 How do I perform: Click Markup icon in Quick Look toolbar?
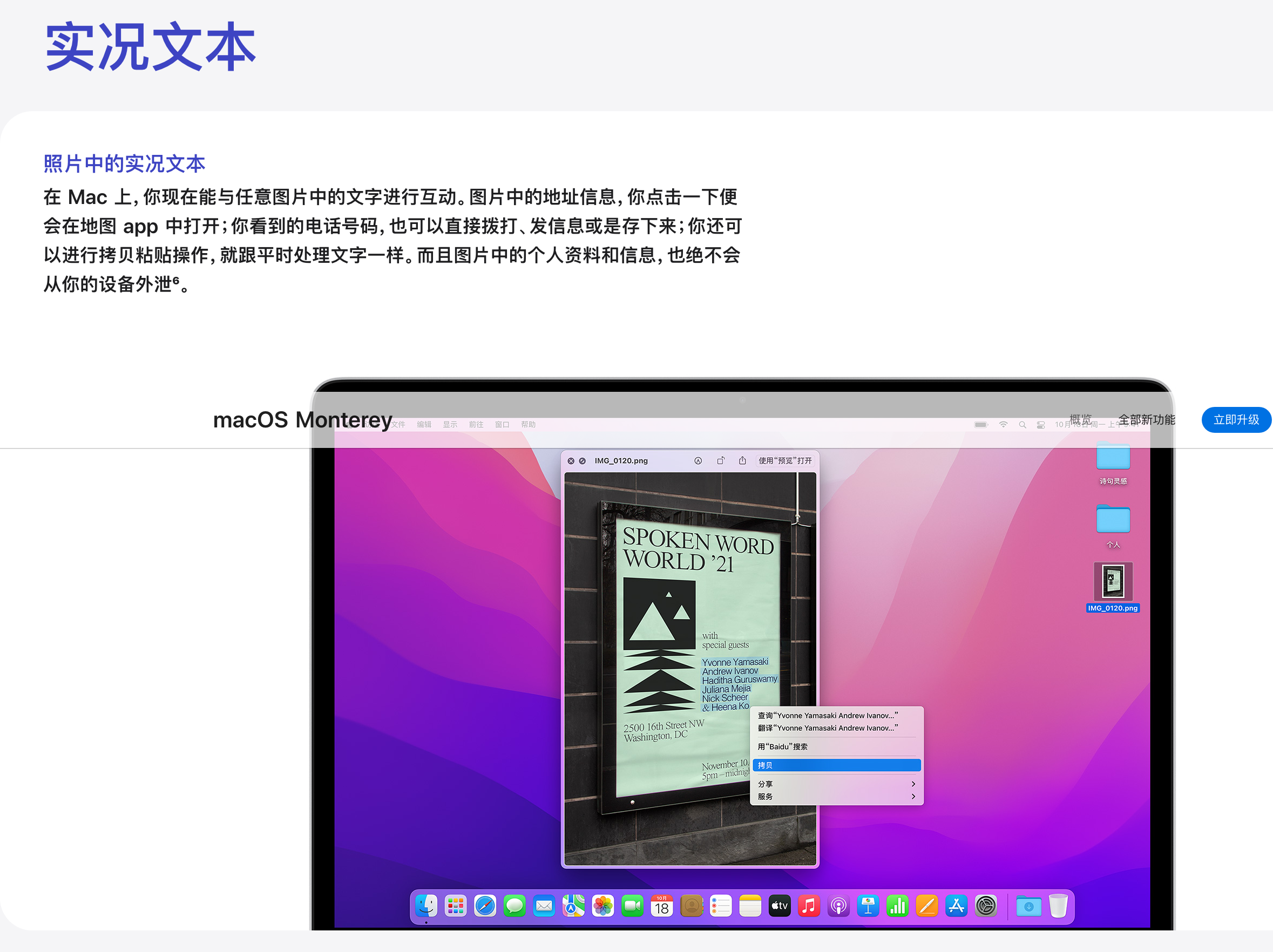click(698, 461)
